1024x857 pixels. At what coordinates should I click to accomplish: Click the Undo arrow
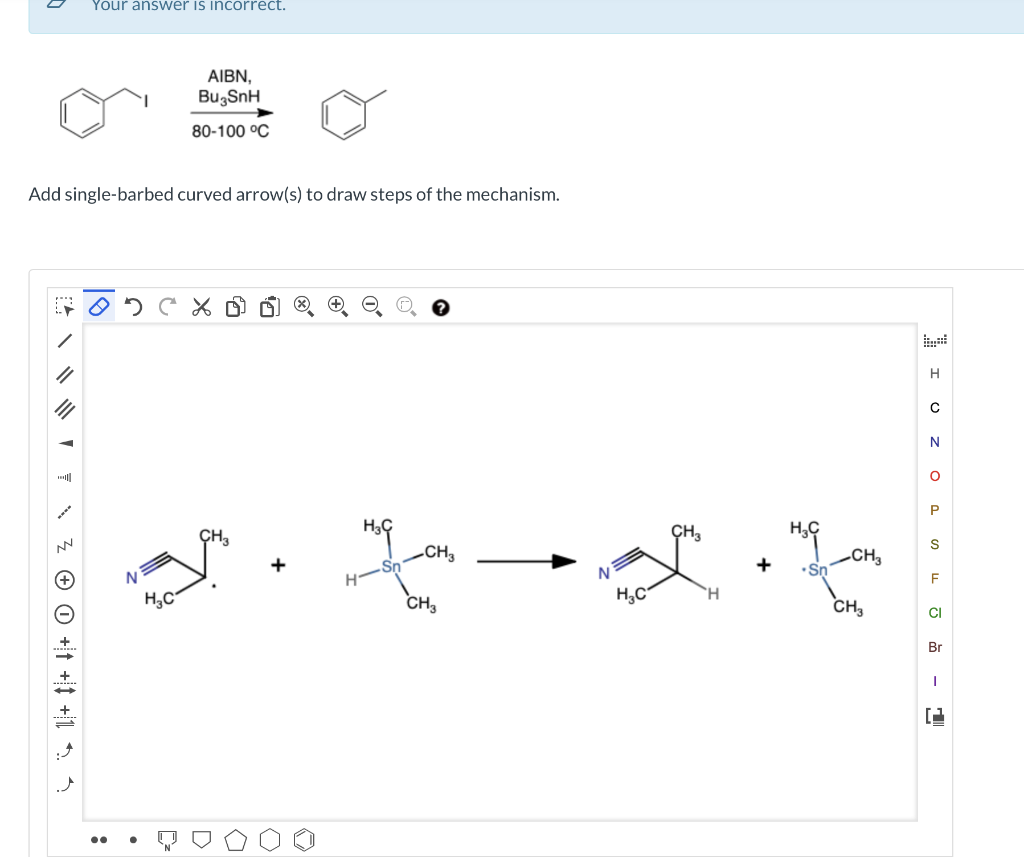coord(133,307)
